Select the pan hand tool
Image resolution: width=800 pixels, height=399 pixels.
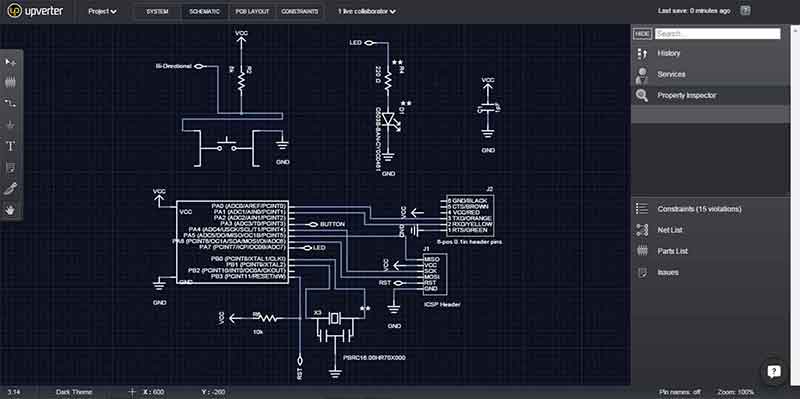(11, 210)
